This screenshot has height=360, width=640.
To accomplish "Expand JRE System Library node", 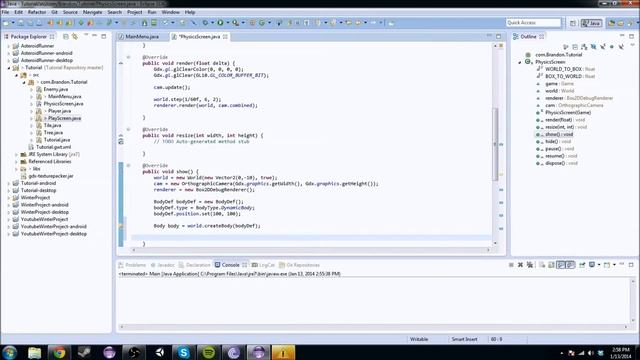I will (x=16, y=154).
